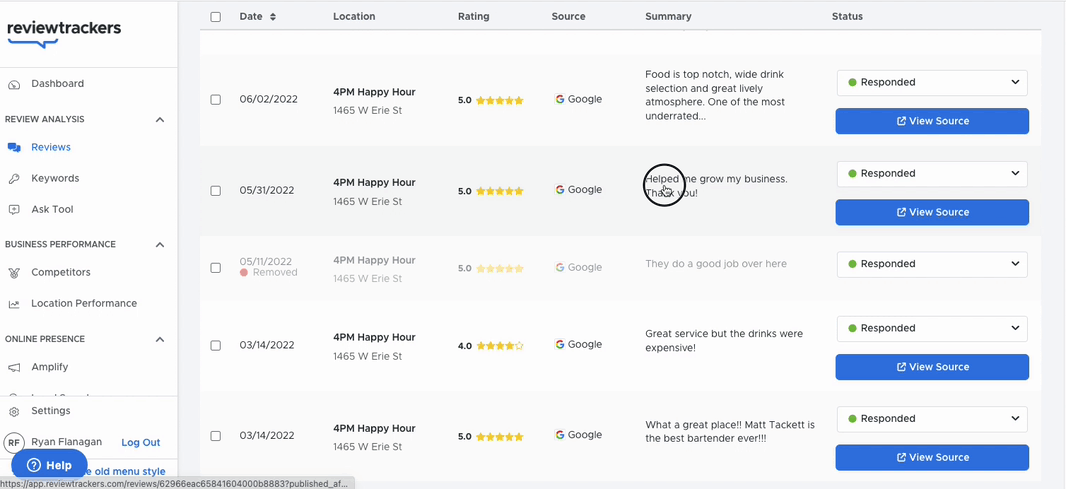Click Google icon in 4.0 rating row

click(560, 344)
